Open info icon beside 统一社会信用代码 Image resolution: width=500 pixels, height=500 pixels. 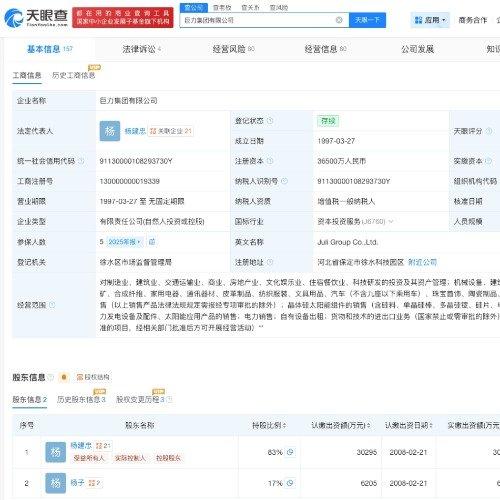click(x=81, y=161)
